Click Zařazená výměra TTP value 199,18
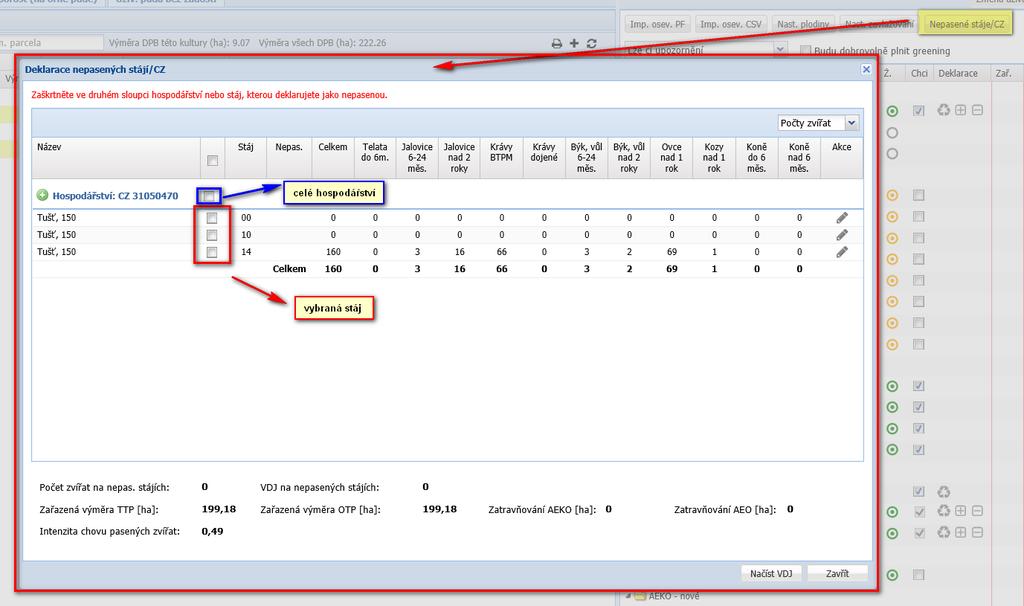Viewport: 1024px width, 606px height. tap(219, 509)
